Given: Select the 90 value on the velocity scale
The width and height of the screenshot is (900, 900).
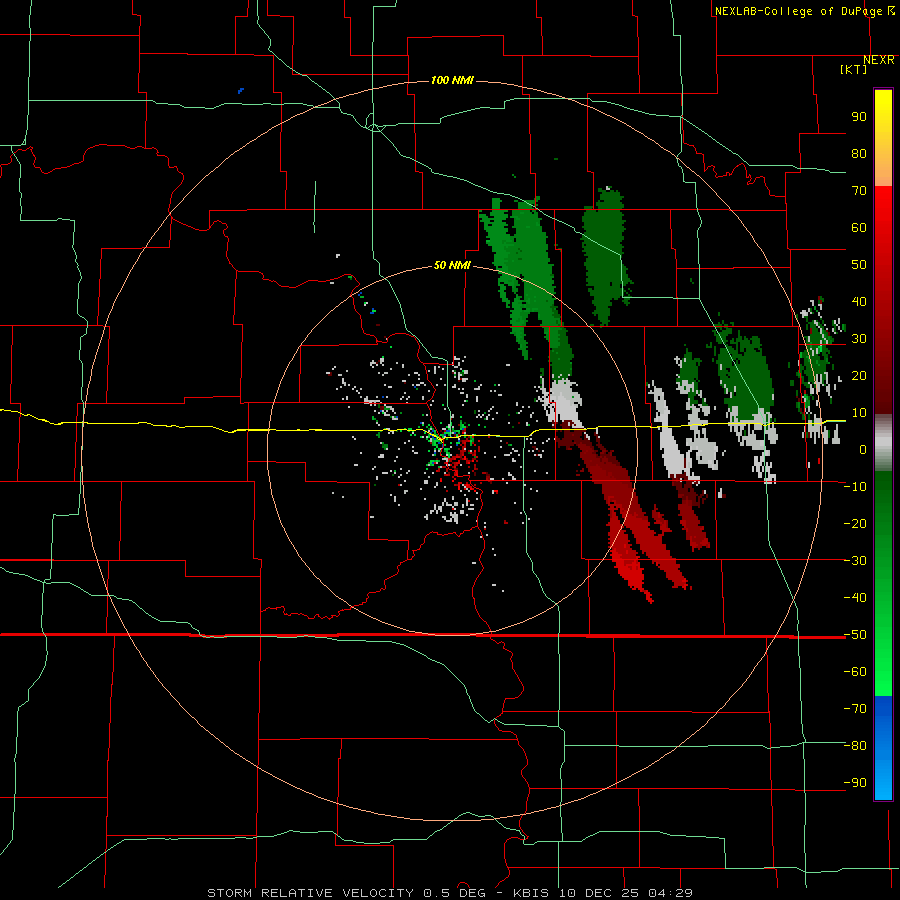Looking at the screenshot, I should tap(859, 117).
